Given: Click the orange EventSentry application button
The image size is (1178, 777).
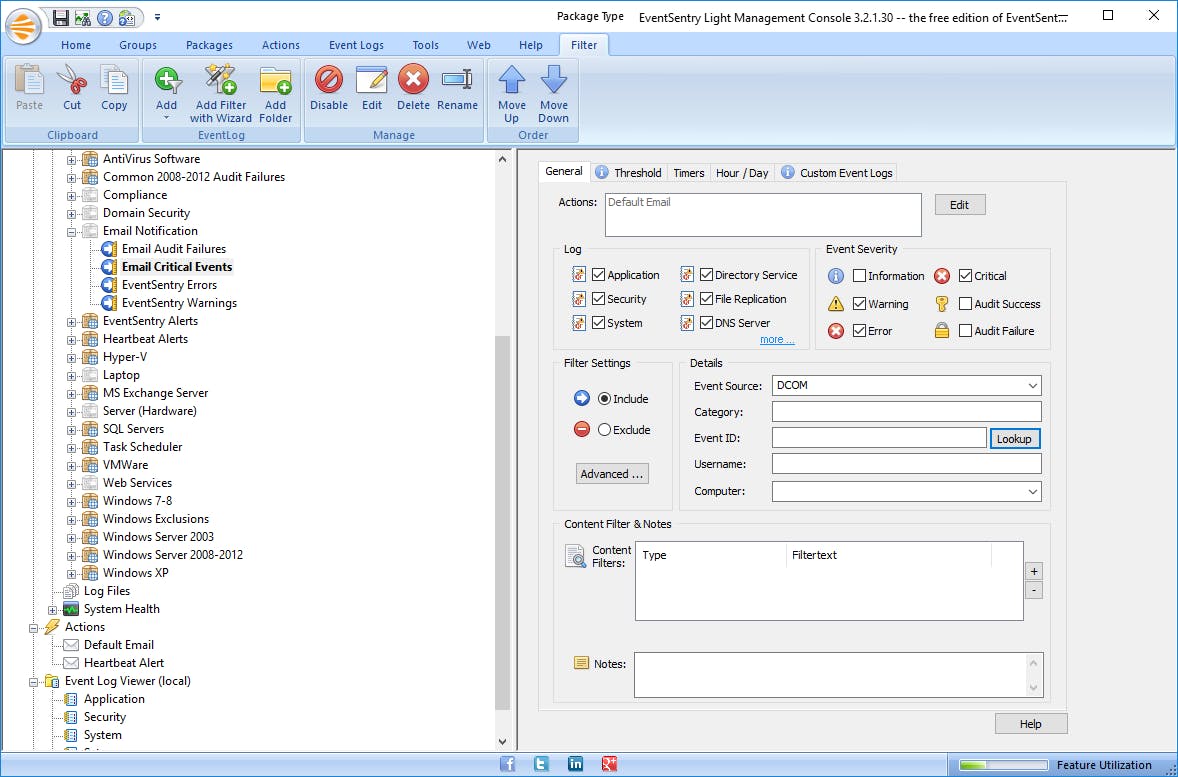Looking at the screenshot, I should click(23, 26).
